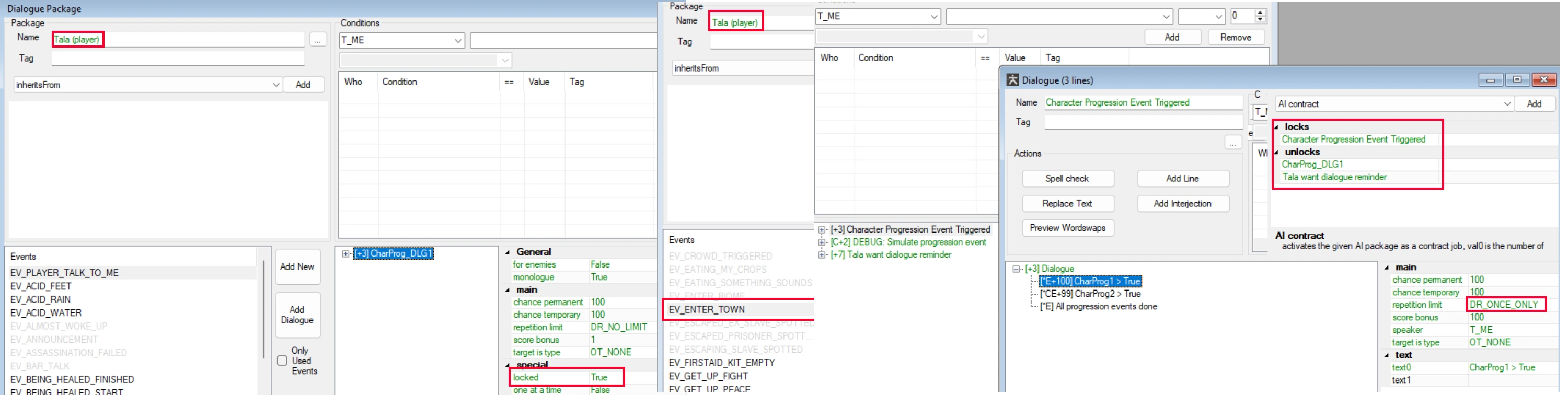Click the Add button beside Remove
1568x395 pixels.
pyautogui.click(x=1172, y=38)
